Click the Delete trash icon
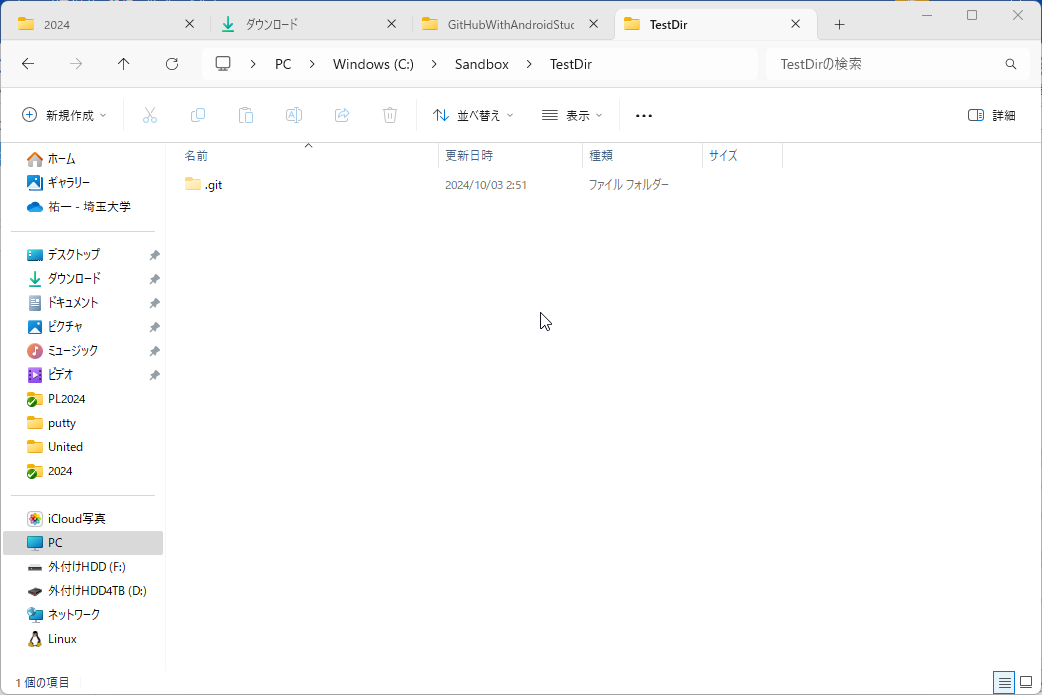The width and height of the screenshot is (1042, 695). coord(390,115)
